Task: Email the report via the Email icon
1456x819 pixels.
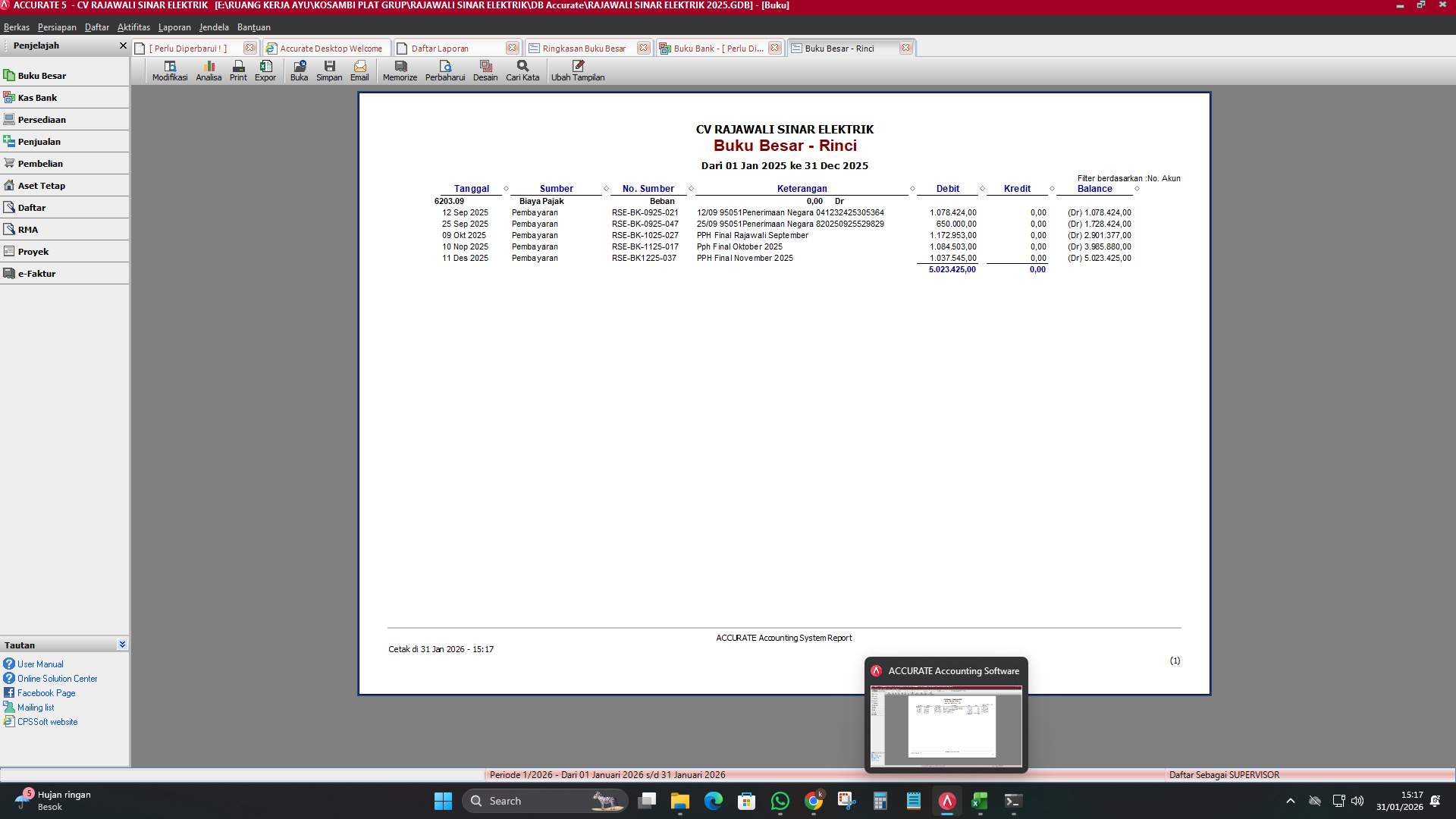Action: coord(359,71)
